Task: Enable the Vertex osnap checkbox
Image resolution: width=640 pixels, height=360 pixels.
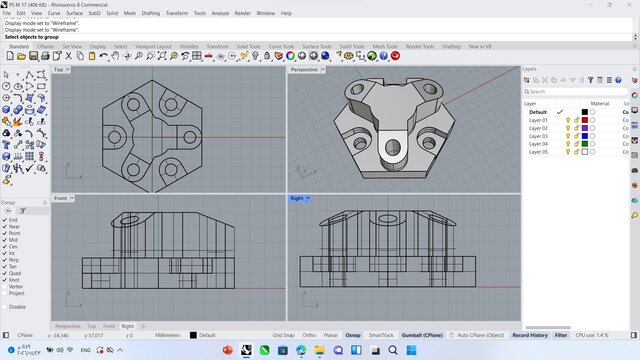Action: [5, 287]
